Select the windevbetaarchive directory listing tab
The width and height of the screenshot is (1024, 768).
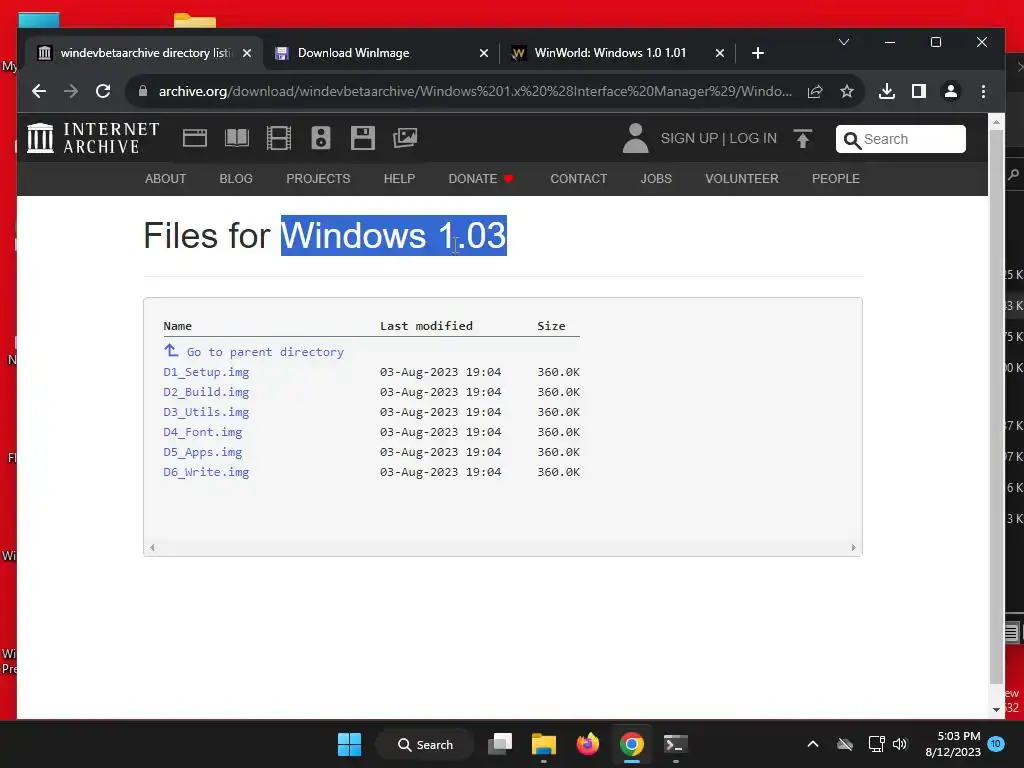pyautogui.click(x=144, y=54)
